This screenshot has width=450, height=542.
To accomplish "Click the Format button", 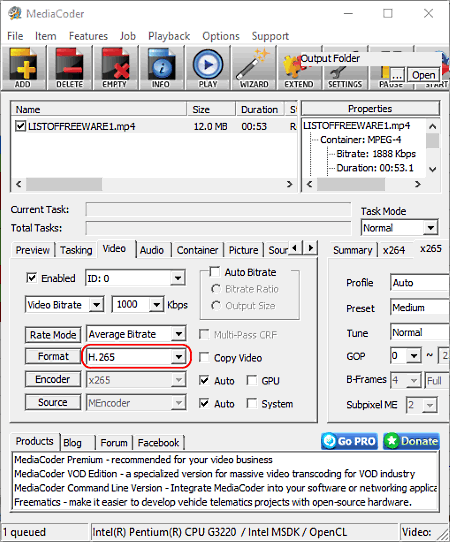I will pyautogui.click(x=53, y=356).
